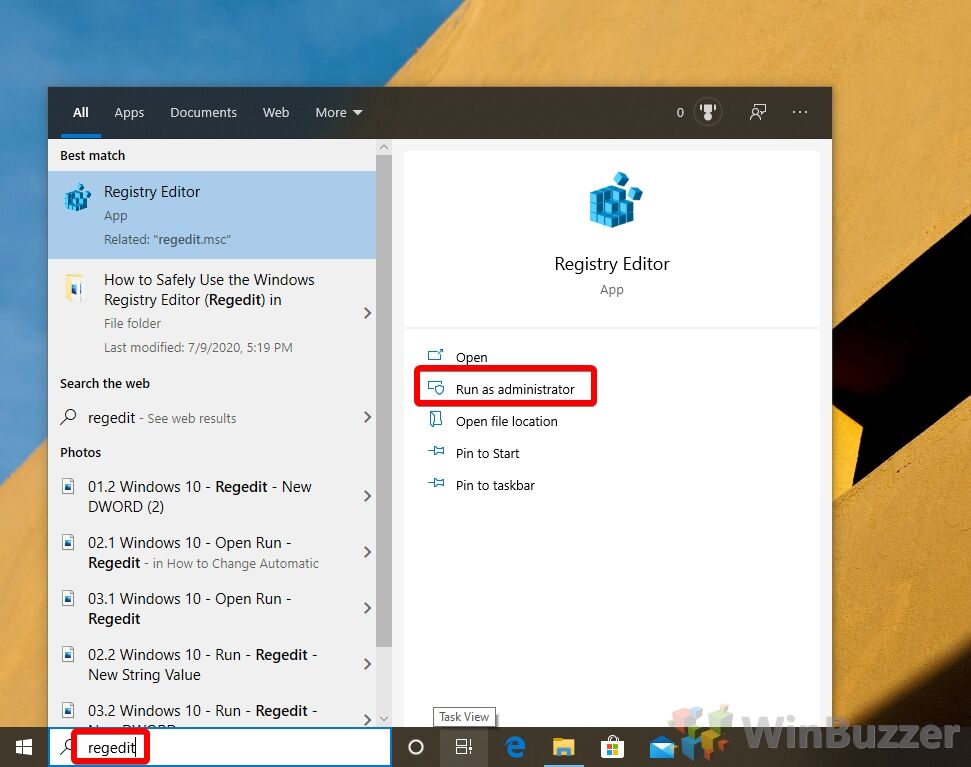Click the photo icon for 01.2 Windows 10 result
The height and width of the screenshot is (767, 971).
pyautogui.click(x=68, y=487)
